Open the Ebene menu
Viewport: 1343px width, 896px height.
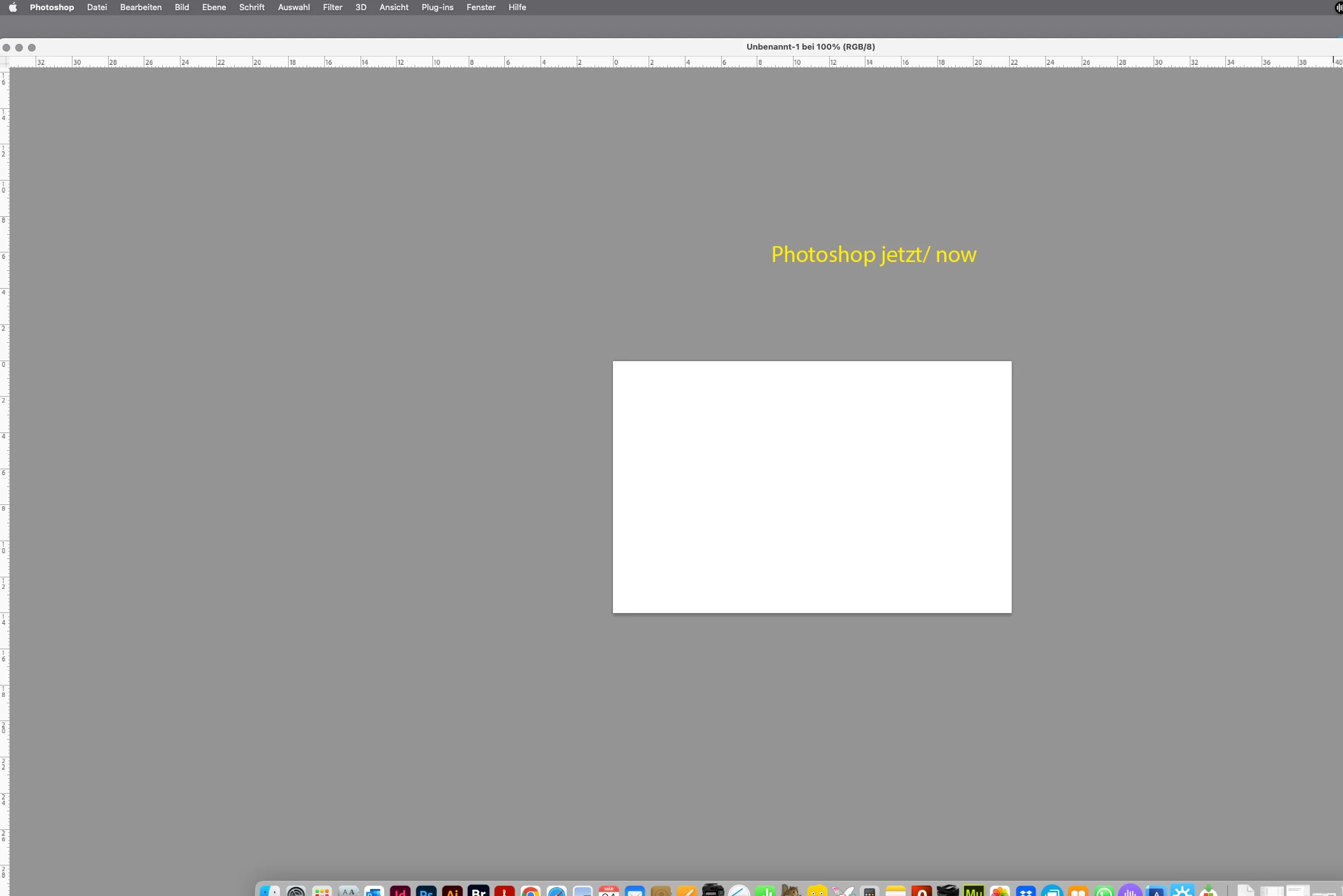point(214,8)
